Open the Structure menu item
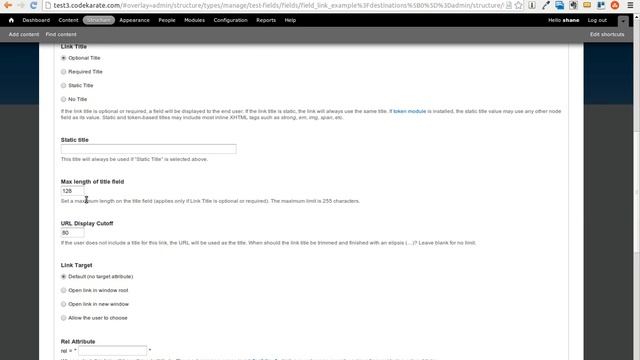This screenshot has width=640, height=360. [99, 20]
